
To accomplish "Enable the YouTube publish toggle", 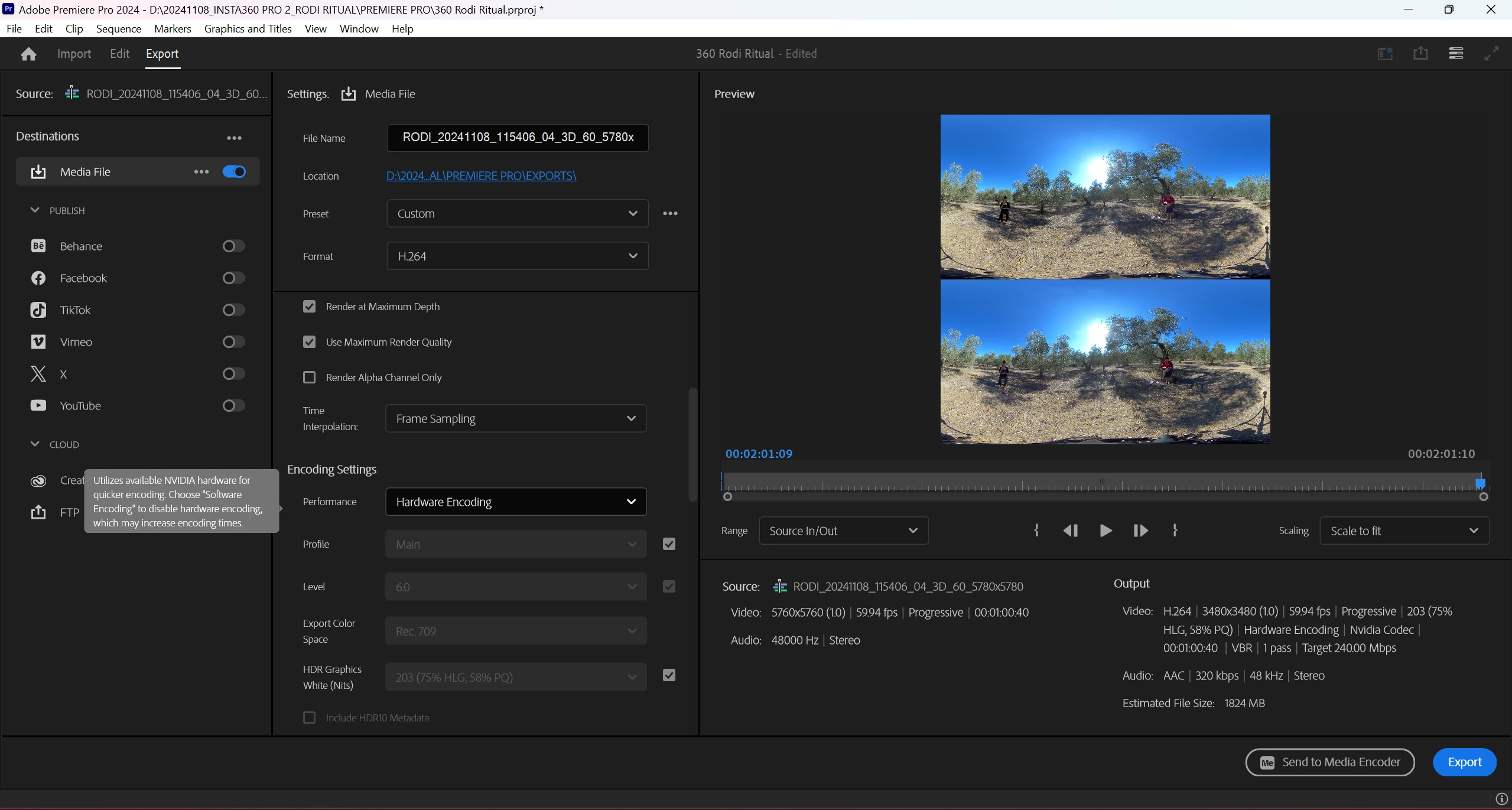I will click(x=233, y=406).
